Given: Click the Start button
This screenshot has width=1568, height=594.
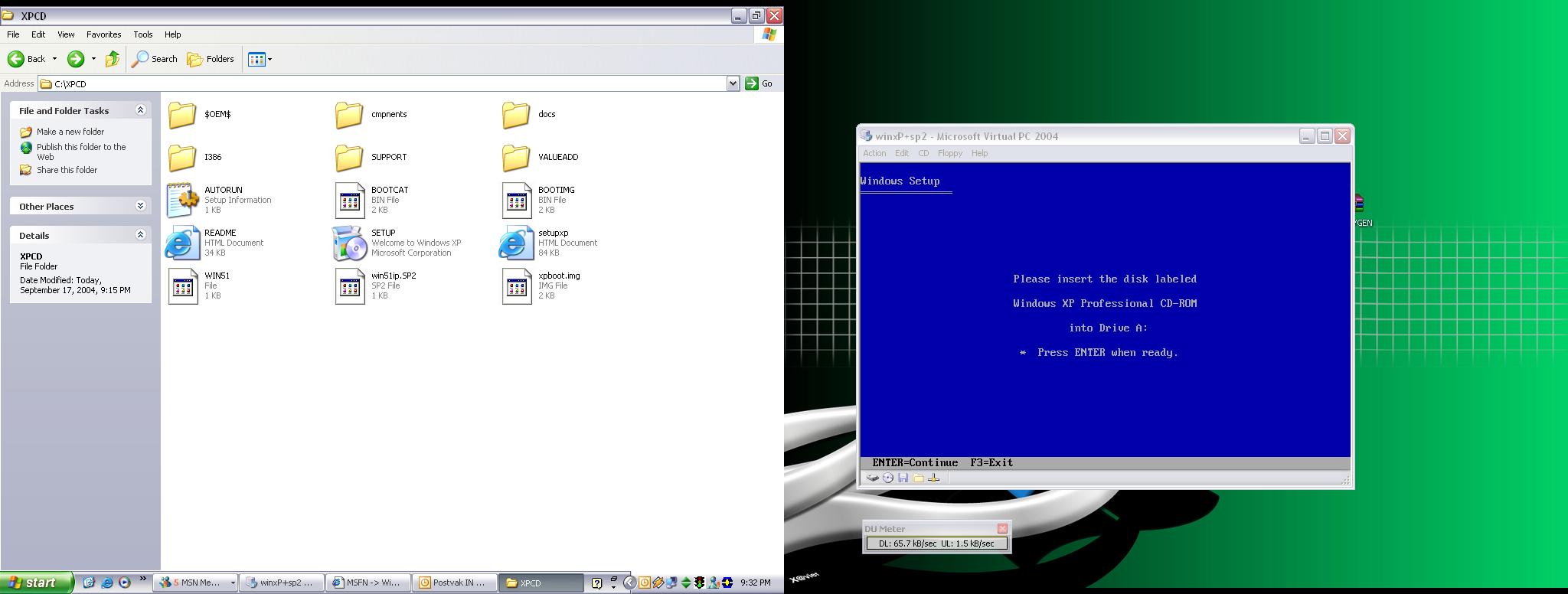Looking at the screenshot, I should pos(36,583).
